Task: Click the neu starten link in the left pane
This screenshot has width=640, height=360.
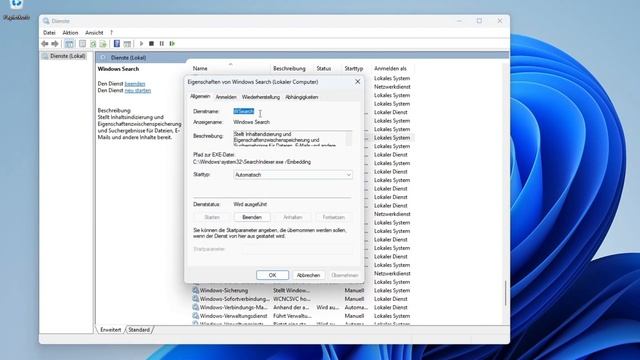Action: 138,91
